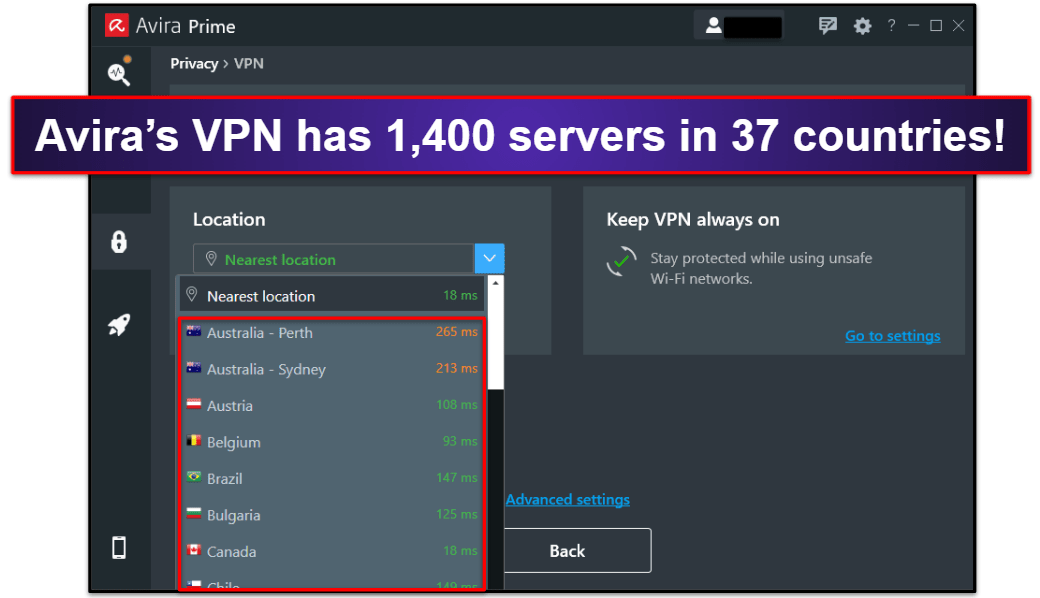Select Belgium server
This screenshot has width=1040, height=598.
click(x=332, y=442)
